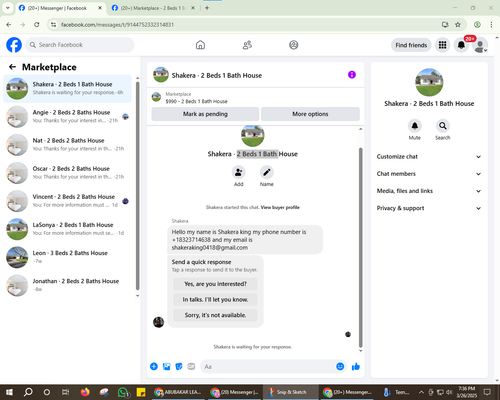
Task: Open Leon - 3 Beds 2 Baths House chat
Action: pyautogui.click(x=67, y=257)
